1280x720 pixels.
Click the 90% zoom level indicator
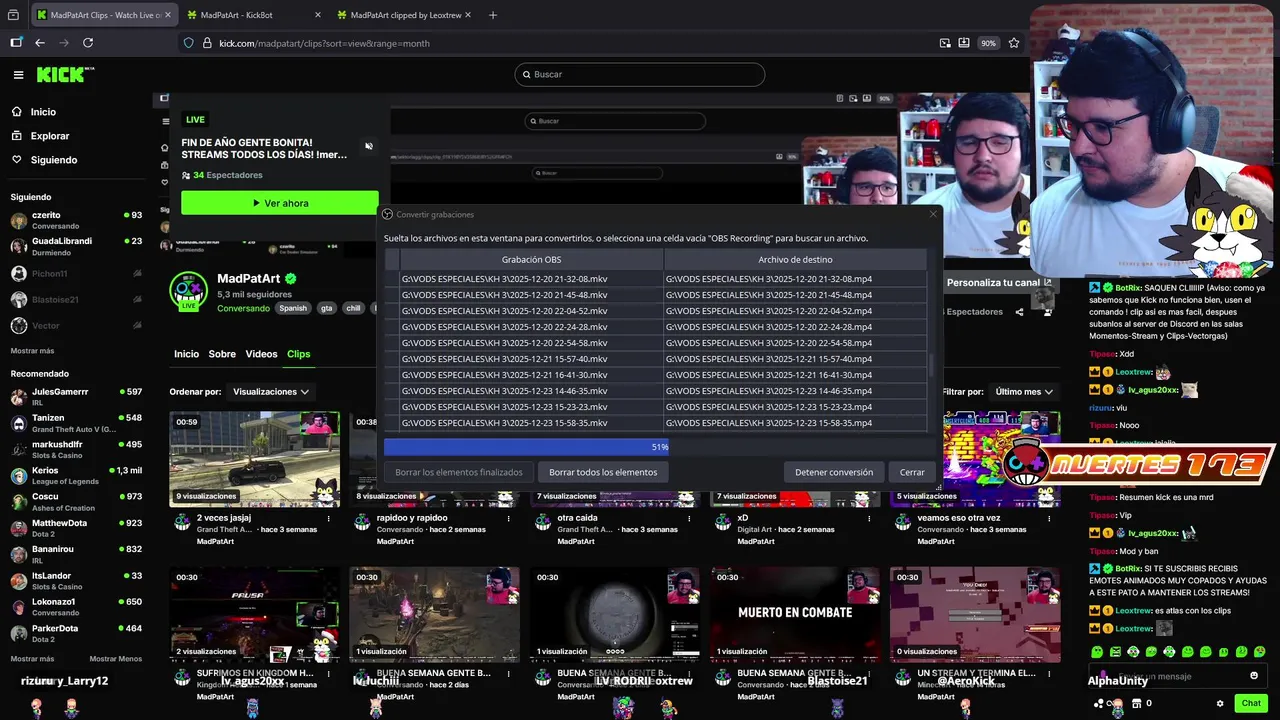988,43
